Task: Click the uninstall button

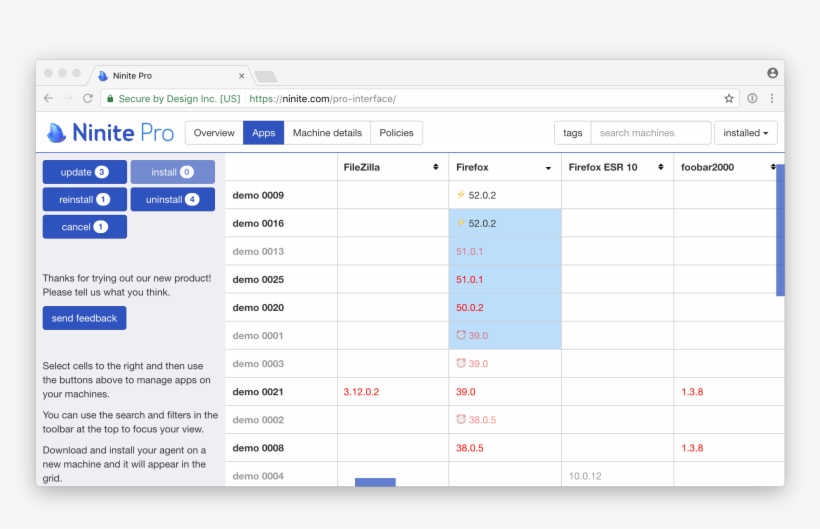Action: tap(173, 199)
